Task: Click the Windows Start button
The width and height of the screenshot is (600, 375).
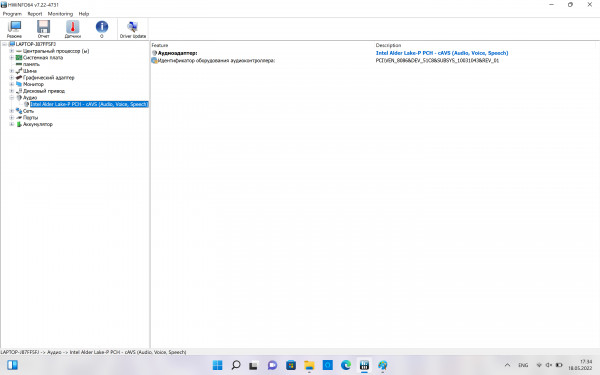Action: click(x=217, y=365)
